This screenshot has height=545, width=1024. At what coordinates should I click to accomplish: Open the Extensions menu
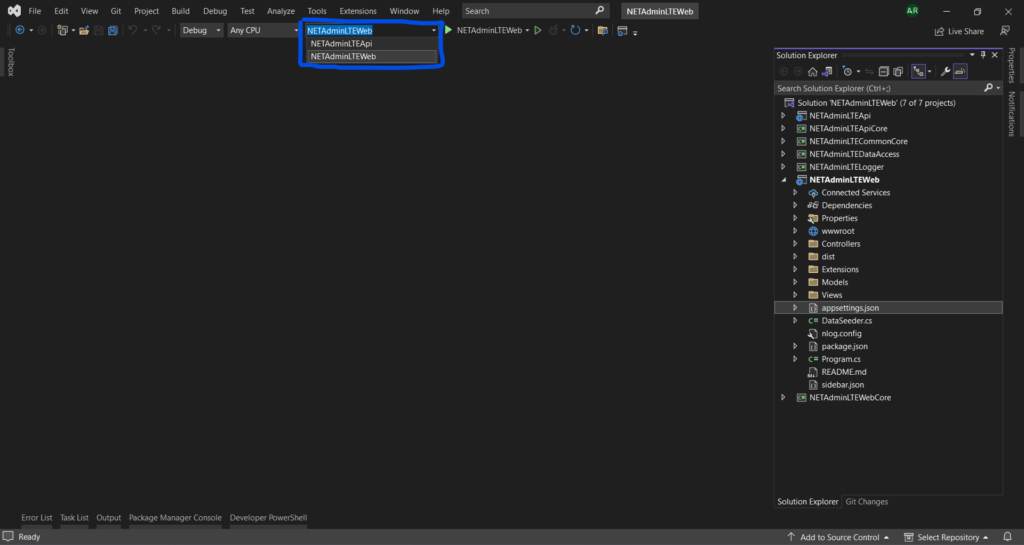click(358, 11)
